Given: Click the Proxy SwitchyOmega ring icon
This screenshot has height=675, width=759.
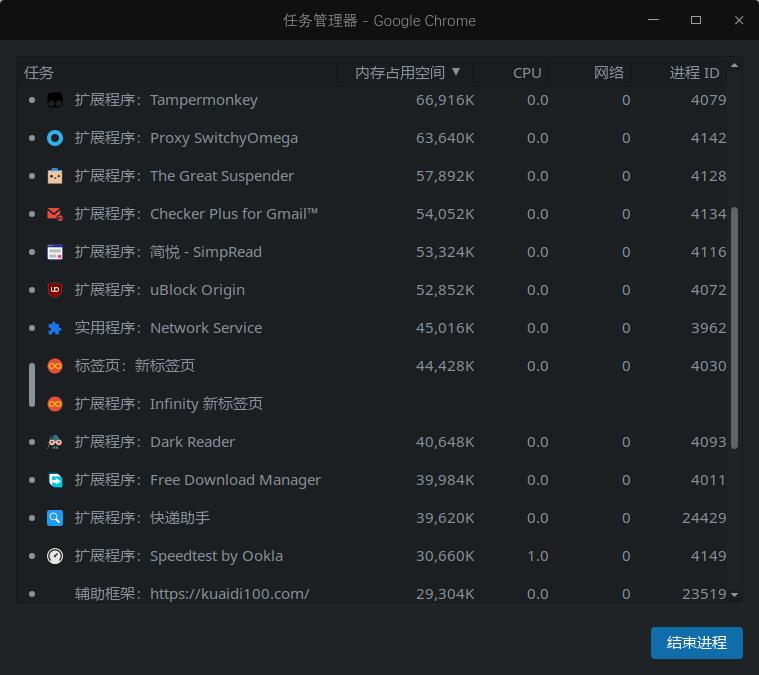Looking at the screenshot, I should (x=55, y=138).
